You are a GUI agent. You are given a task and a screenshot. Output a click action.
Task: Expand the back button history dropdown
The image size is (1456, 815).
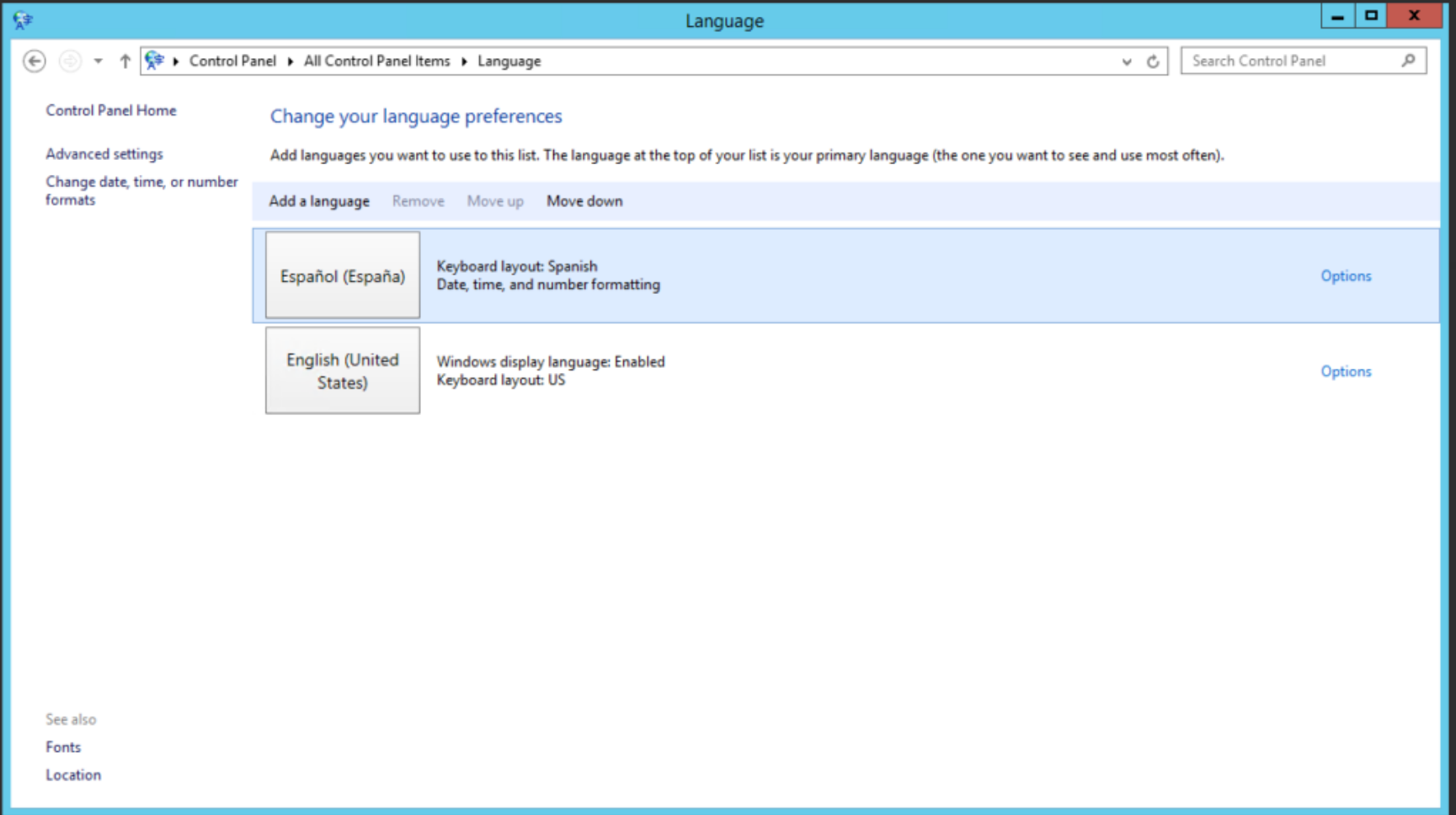click(98, 61)
